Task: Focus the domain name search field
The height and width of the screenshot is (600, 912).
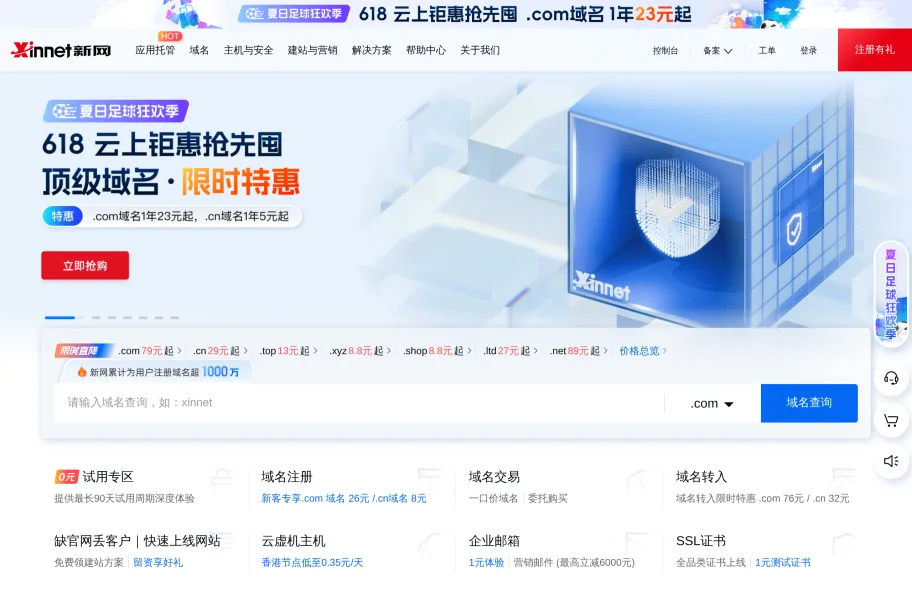Action: coord(359,403)
